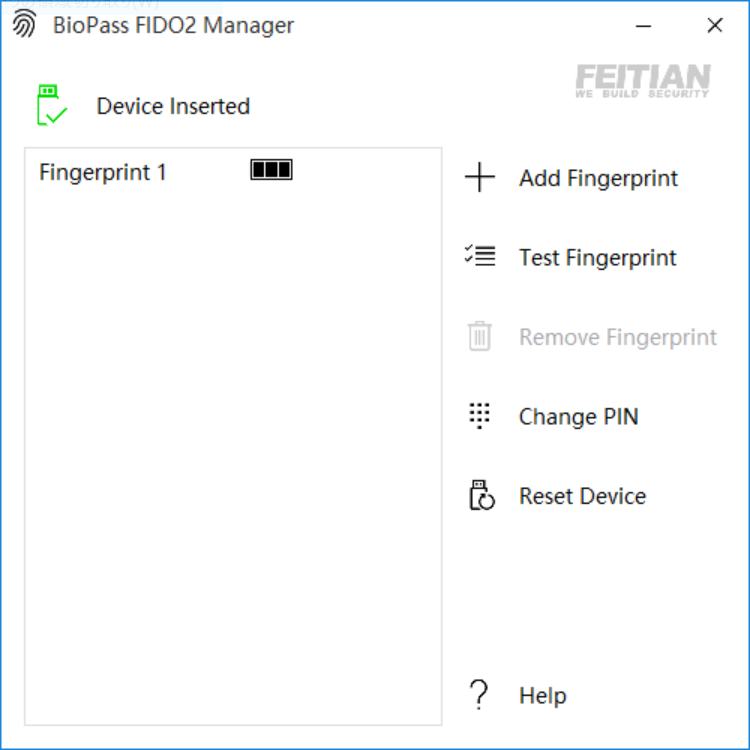Choose the Reset Device label
This screenshot has width=750, height=750.
pos(582,496)
